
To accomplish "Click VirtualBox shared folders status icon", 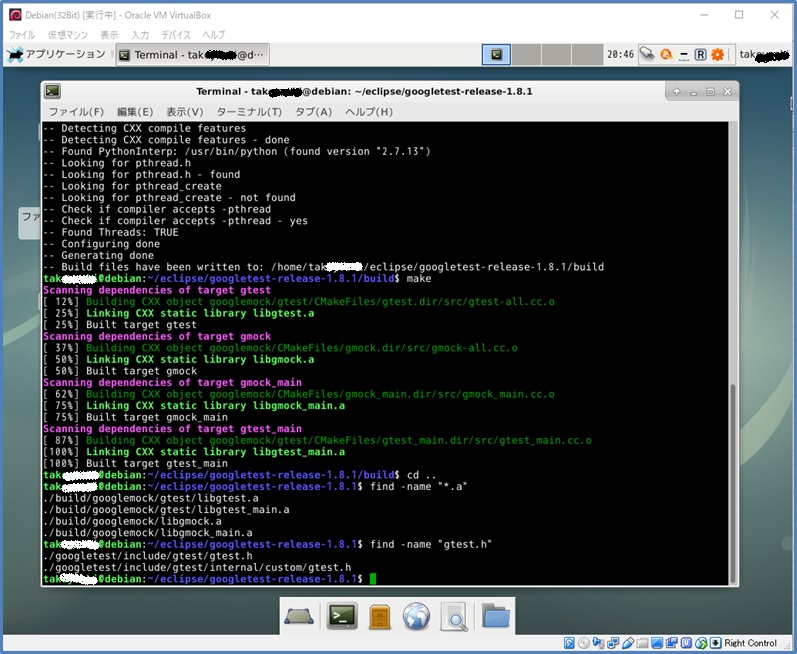I will [642, 643].
